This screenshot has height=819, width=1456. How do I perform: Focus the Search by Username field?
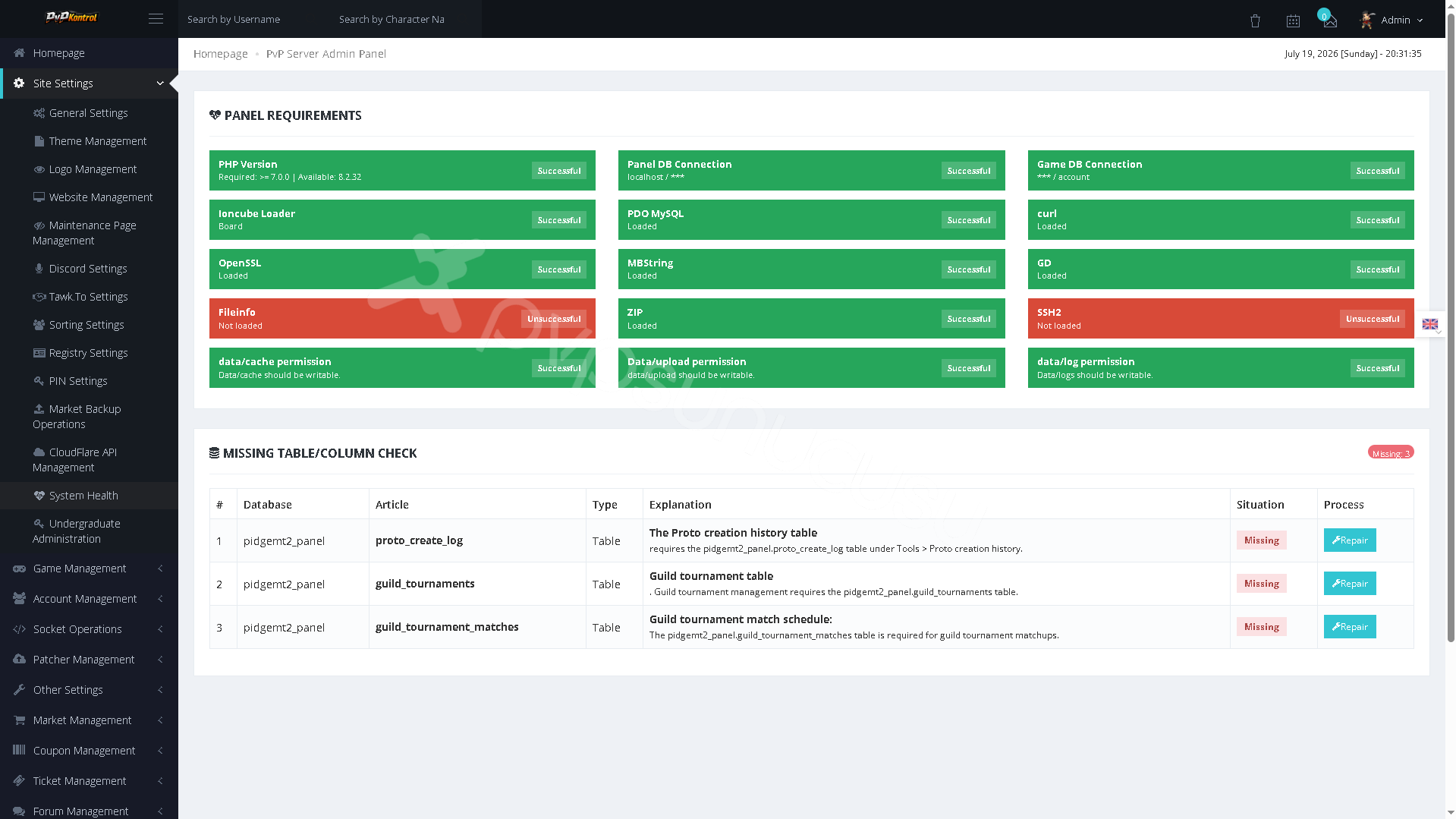click(x=254, y=19)
